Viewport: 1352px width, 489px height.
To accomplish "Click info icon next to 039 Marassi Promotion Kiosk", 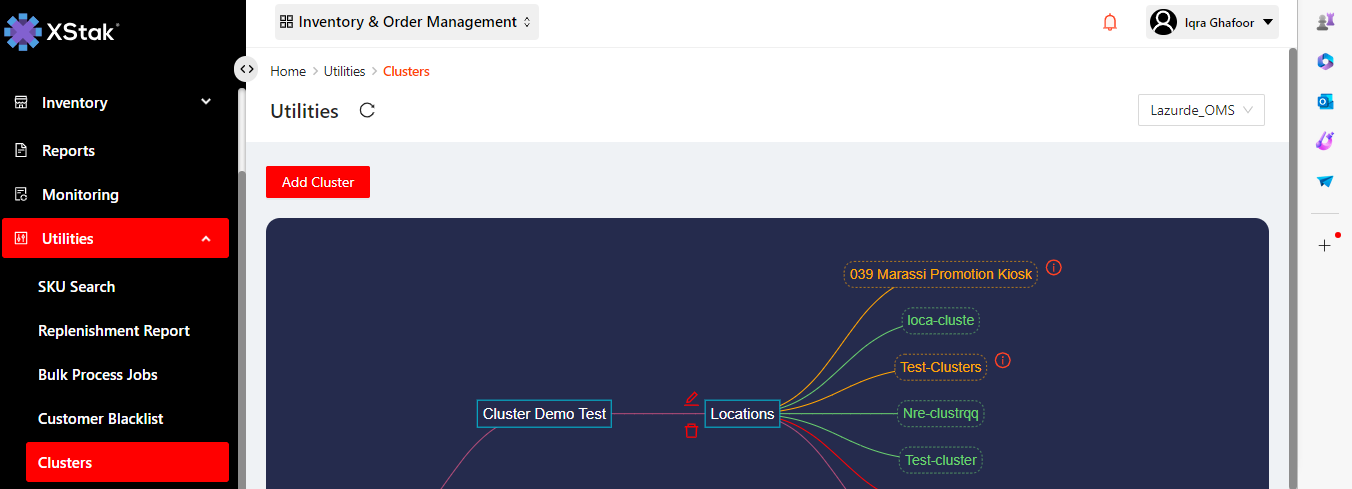I will tap(1054, 268).
